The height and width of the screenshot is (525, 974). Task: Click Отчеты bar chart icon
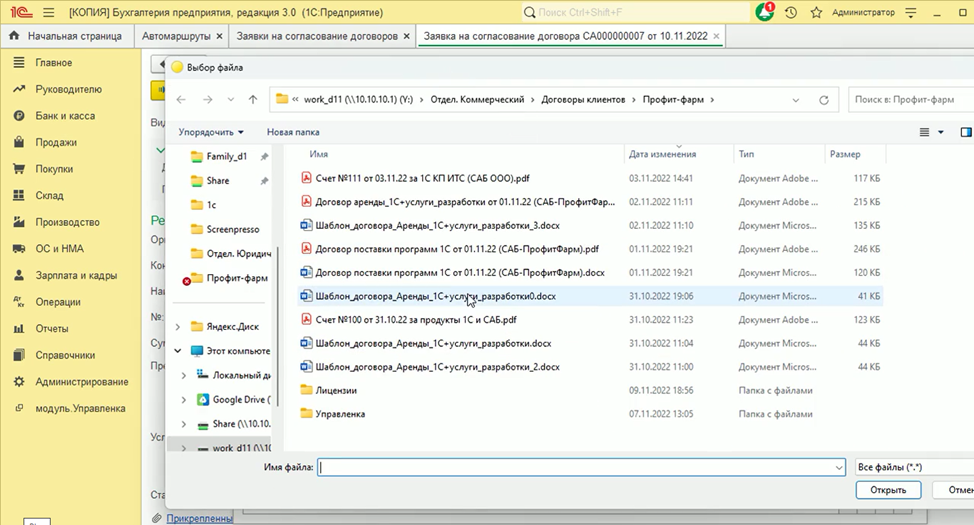pyautogui.click(x=19, y=329)
